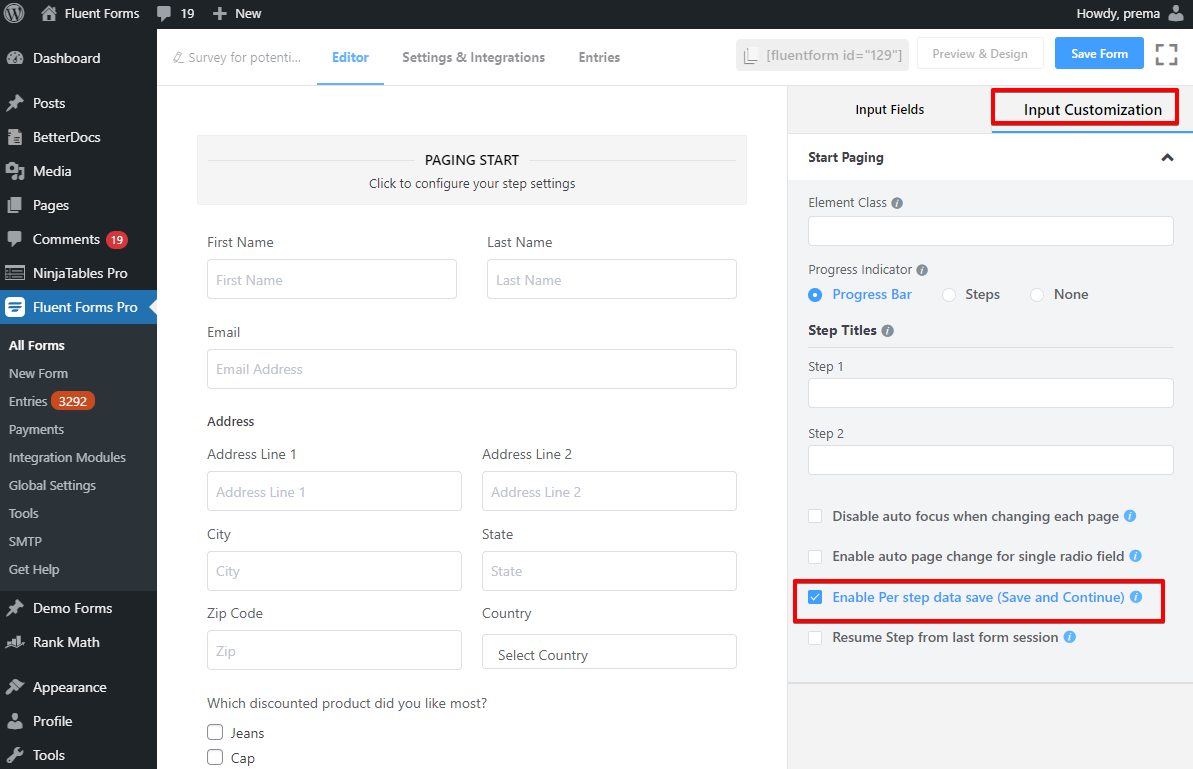Open the Entries tab
The width and height of the screenshot is (1193, 769).
599,57
